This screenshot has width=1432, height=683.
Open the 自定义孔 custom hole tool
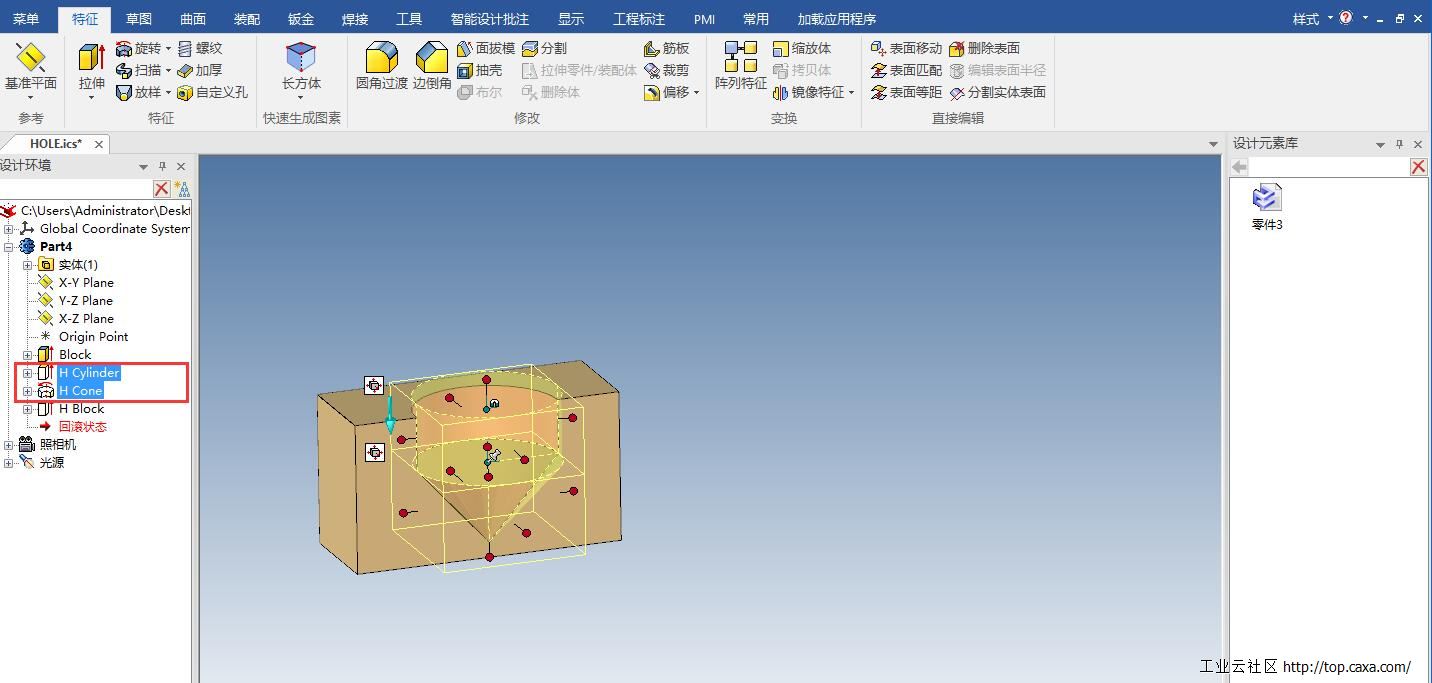212,92
